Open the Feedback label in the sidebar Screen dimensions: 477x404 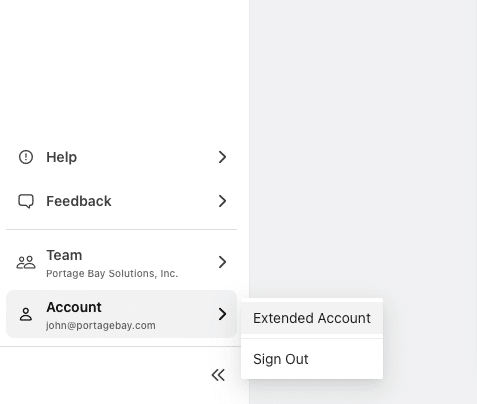pyautogui.click(x=79, y=201)
